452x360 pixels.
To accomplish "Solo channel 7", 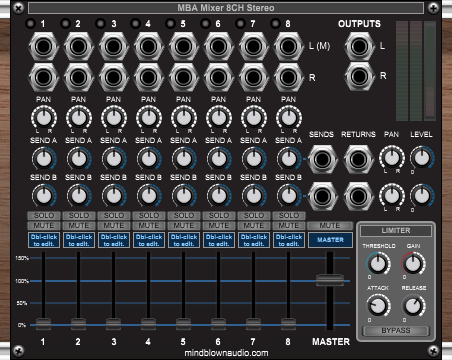I will click(254, 215).
